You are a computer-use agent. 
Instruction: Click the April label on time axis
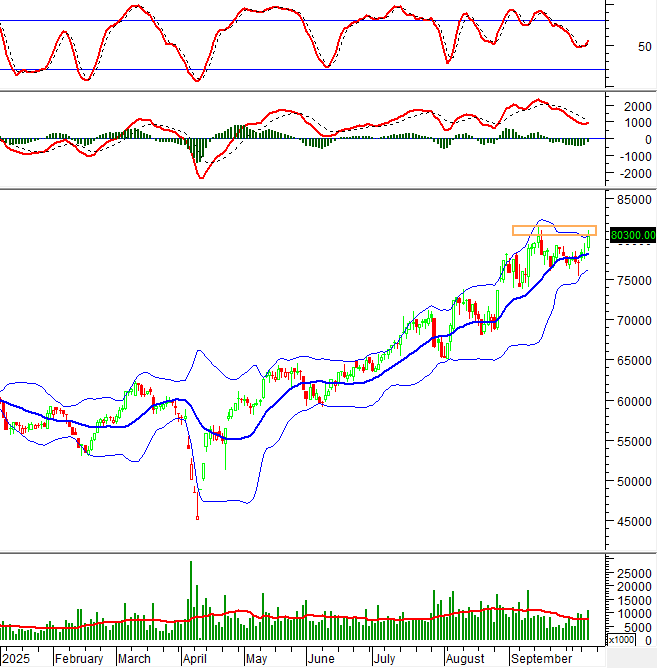point(193,659)
